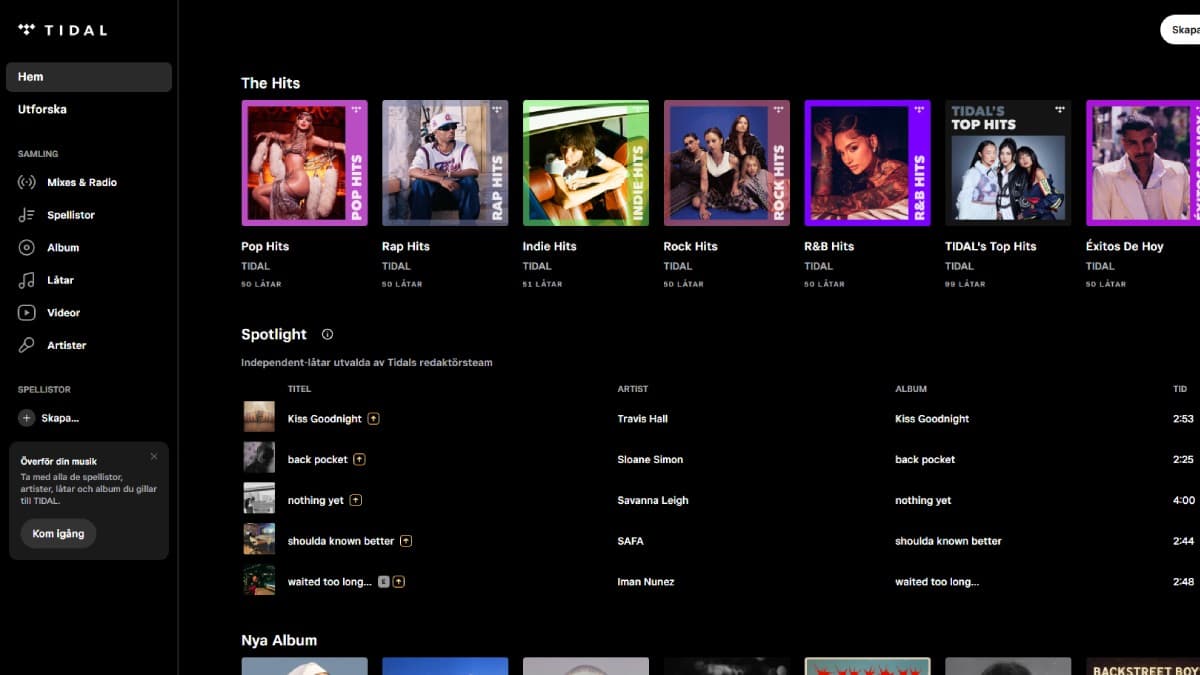Open the Mixes & Radio icon
Image resolution: width=1200 pixels, height=675 pixels.
click(x=27, y=183)
